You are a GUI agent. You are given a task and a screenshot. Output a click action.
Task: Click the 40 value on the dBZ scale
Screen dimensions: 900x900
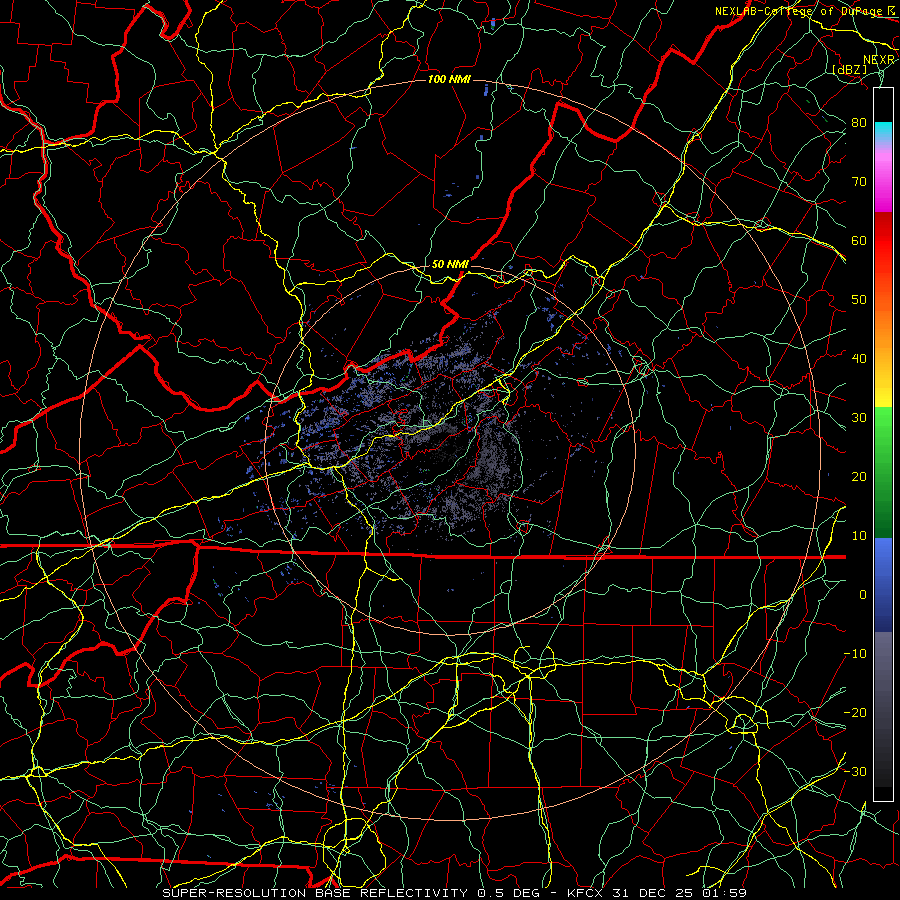pyautogui.click(x=859, y=359)
